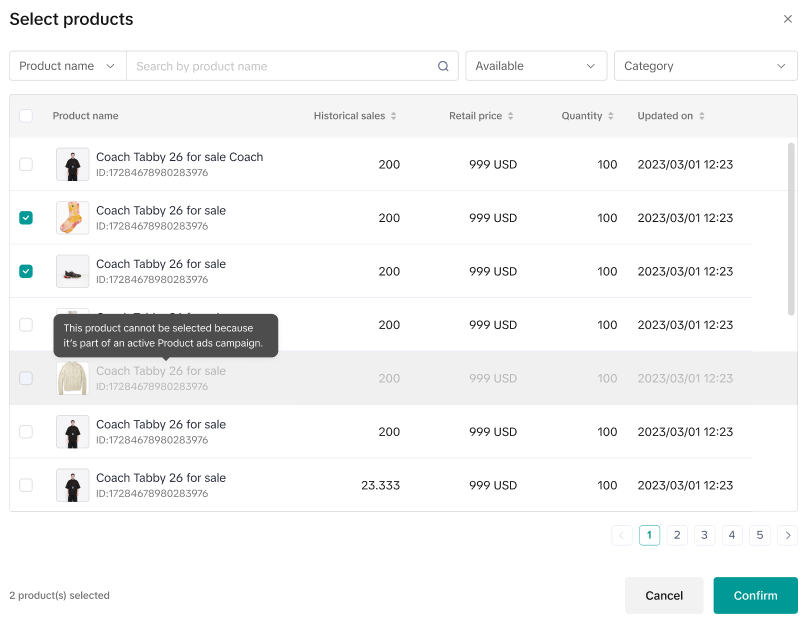This screenshot has width=808, height=618.
Task: Click the sock product thumbnail
Action: click(72, 218)
